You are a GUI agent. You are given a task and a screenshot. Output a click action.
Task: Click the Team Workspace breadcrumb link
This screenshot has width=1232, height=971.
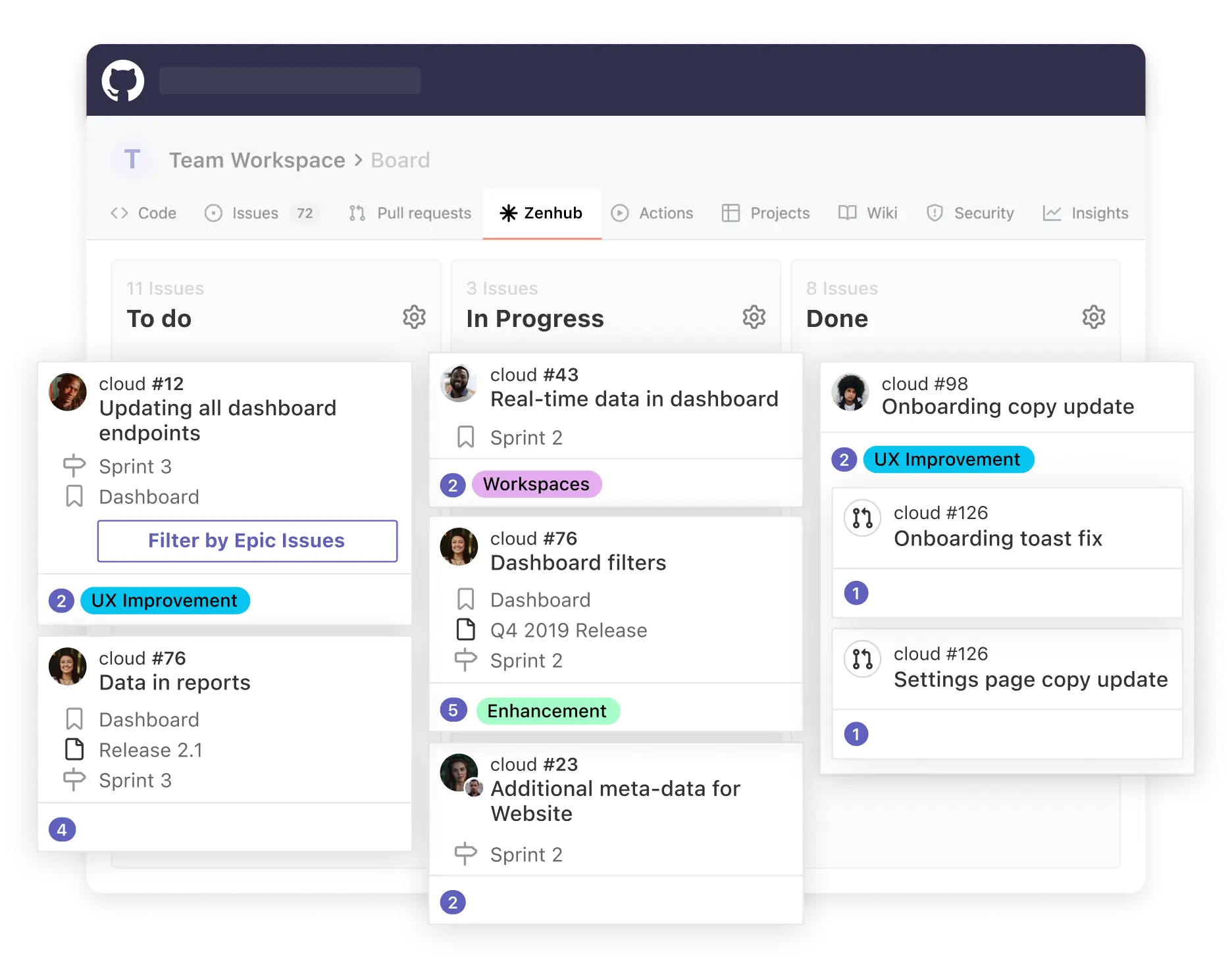(257, 160)
